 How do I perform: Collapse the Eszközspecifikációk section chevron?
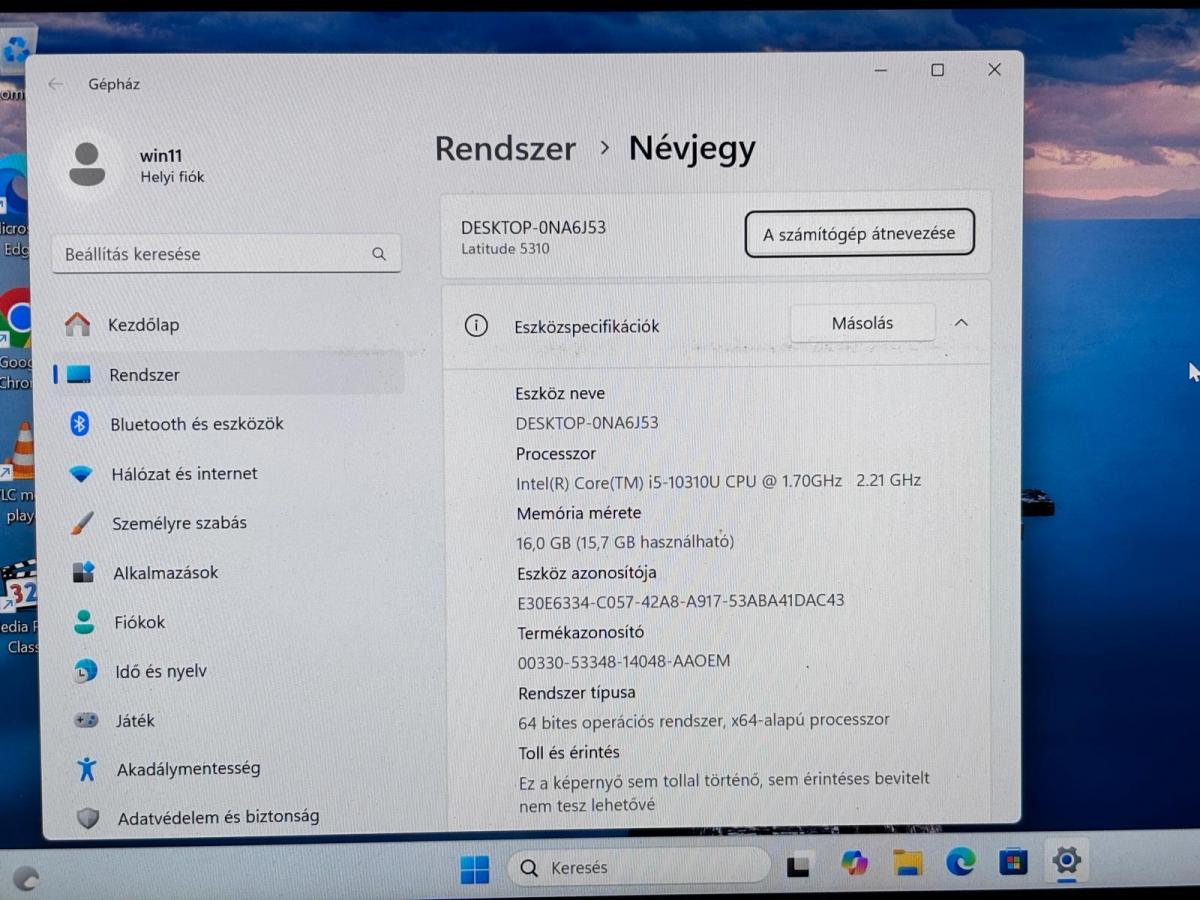961,323
